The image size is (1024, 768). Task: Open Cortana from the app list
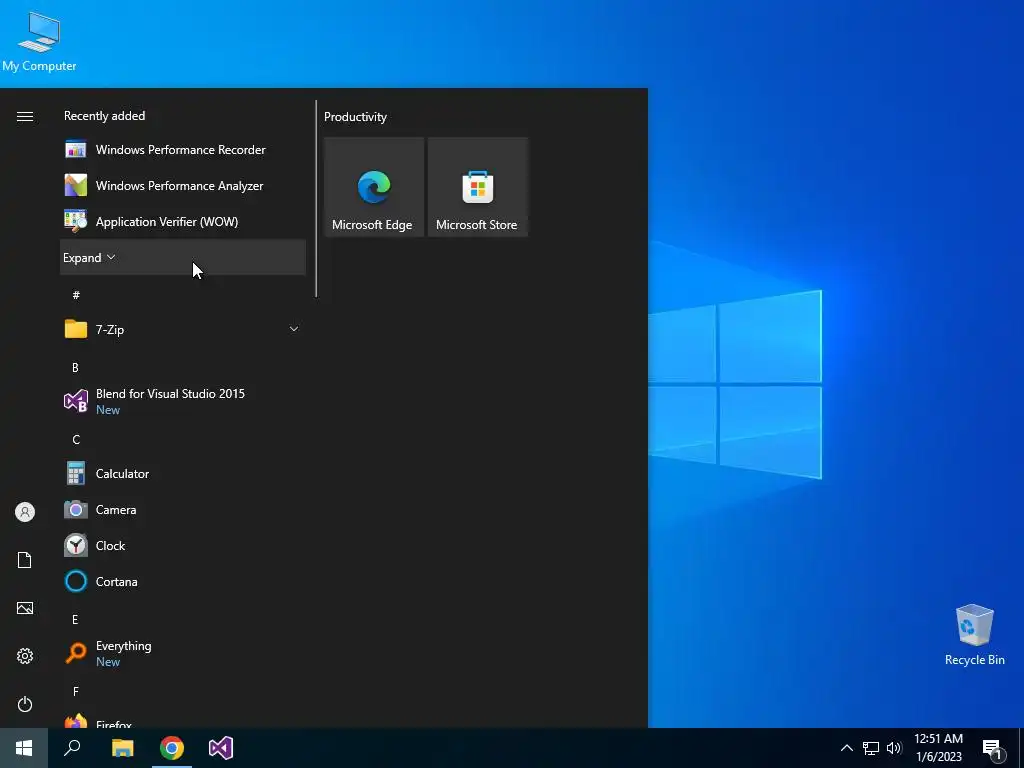pyautogui.click(x=183, y=581)
